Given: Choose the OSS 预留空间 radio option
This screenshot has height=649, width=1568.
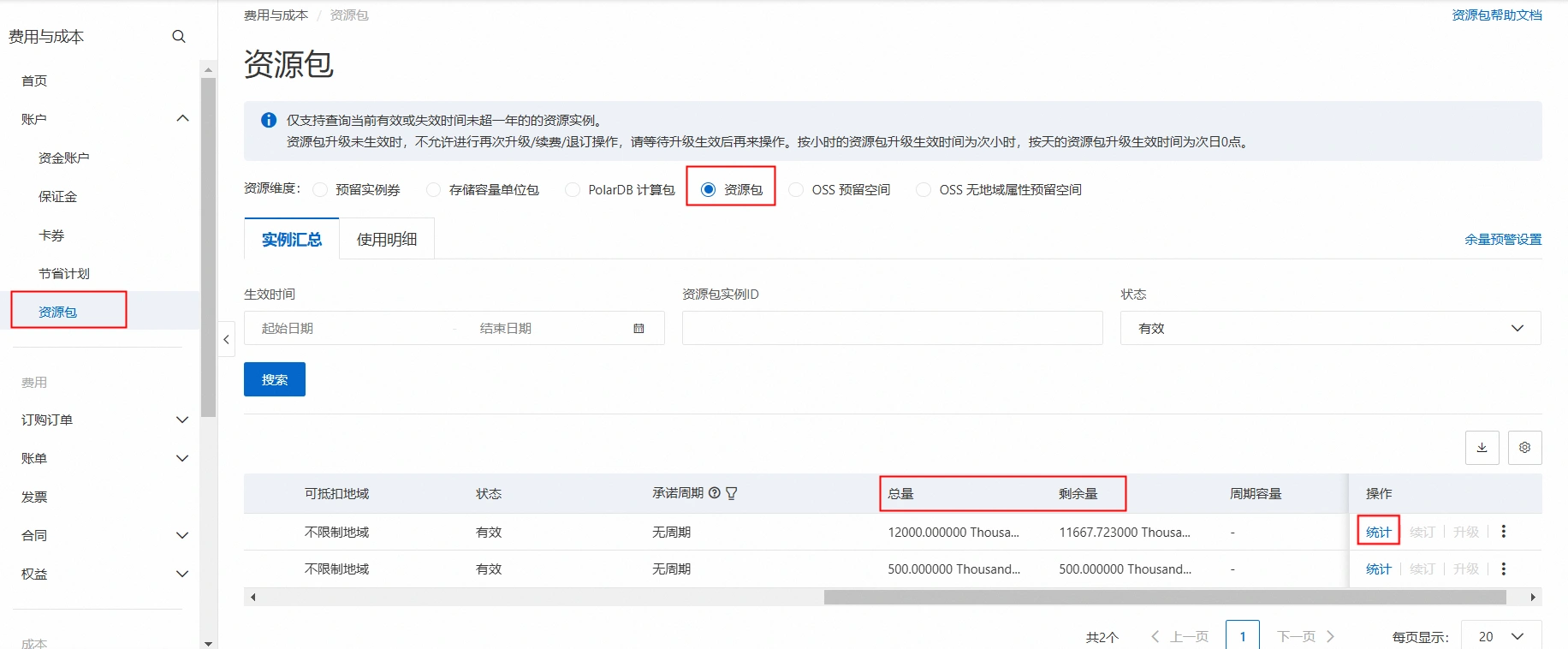Looking at the screenshot, I should [796, 190].
